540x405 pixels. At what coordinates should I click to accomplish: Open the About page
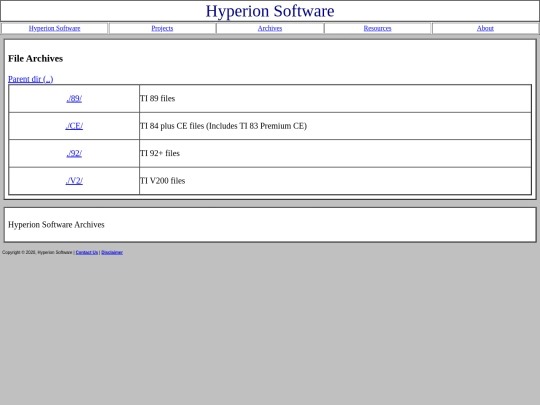click(x=485, y=28)
